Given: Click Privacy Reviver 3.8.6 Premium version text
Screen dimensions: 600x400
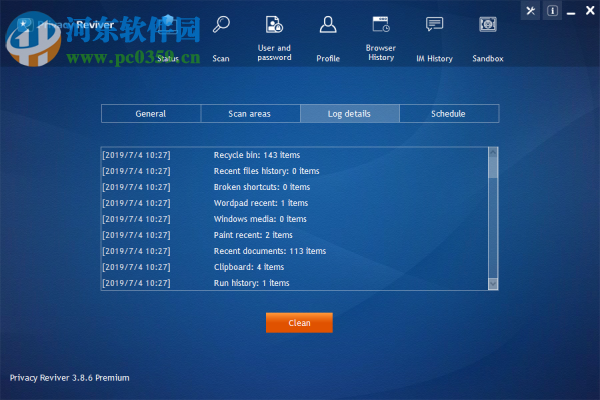Looking at the screenshot, I should 70,378.
